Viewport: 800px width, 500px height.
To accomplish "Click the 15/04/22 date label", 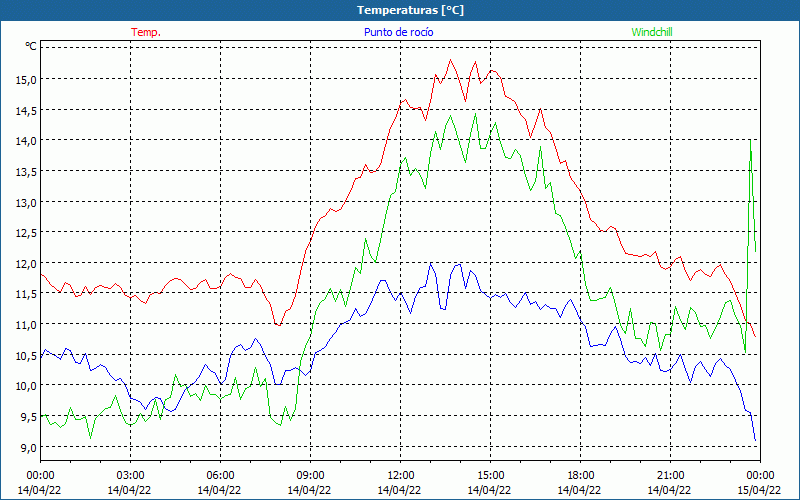I will click(x=759, y=490).
